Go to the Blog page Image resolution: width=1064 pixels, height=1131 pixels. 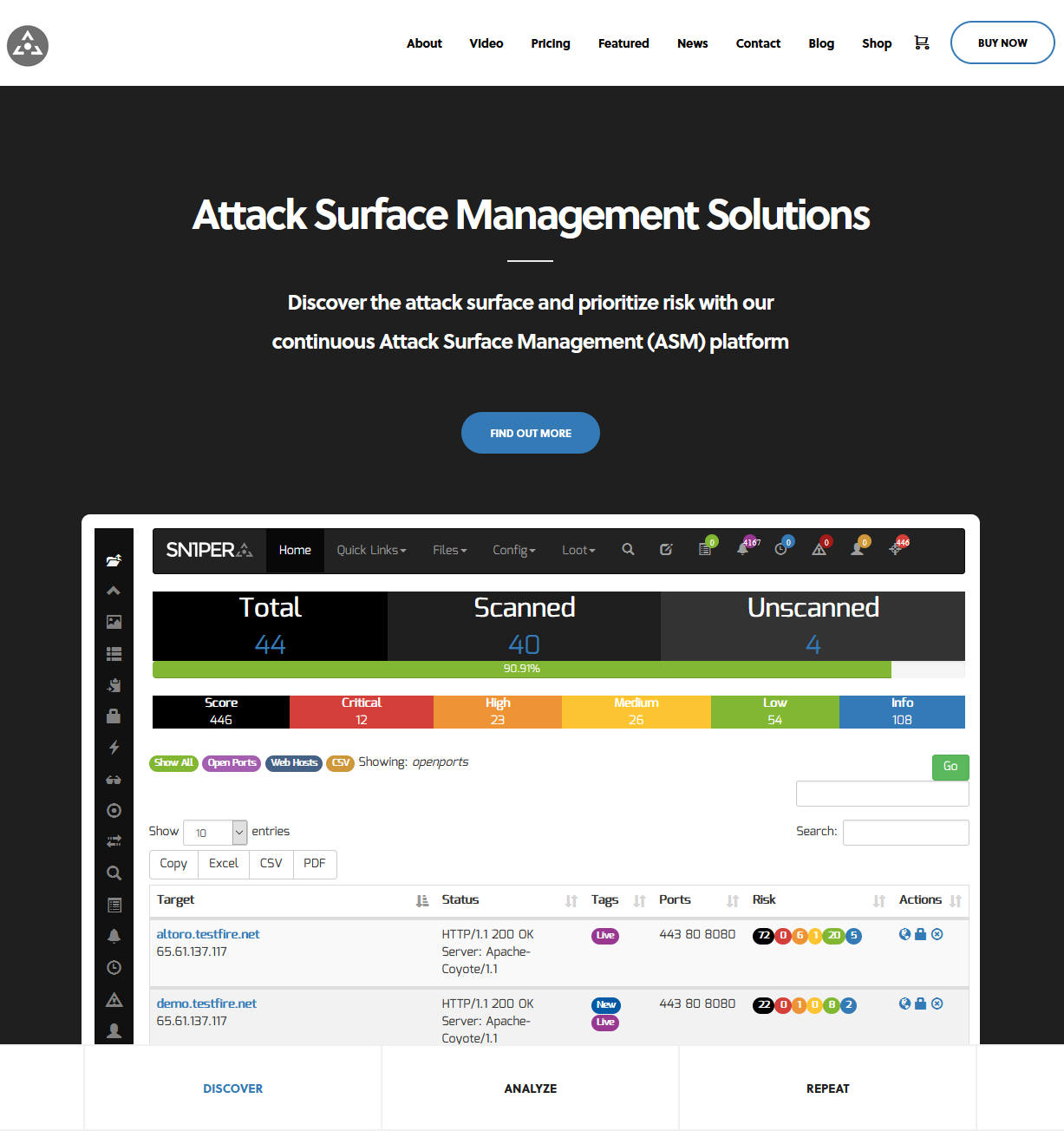point(821,43)
